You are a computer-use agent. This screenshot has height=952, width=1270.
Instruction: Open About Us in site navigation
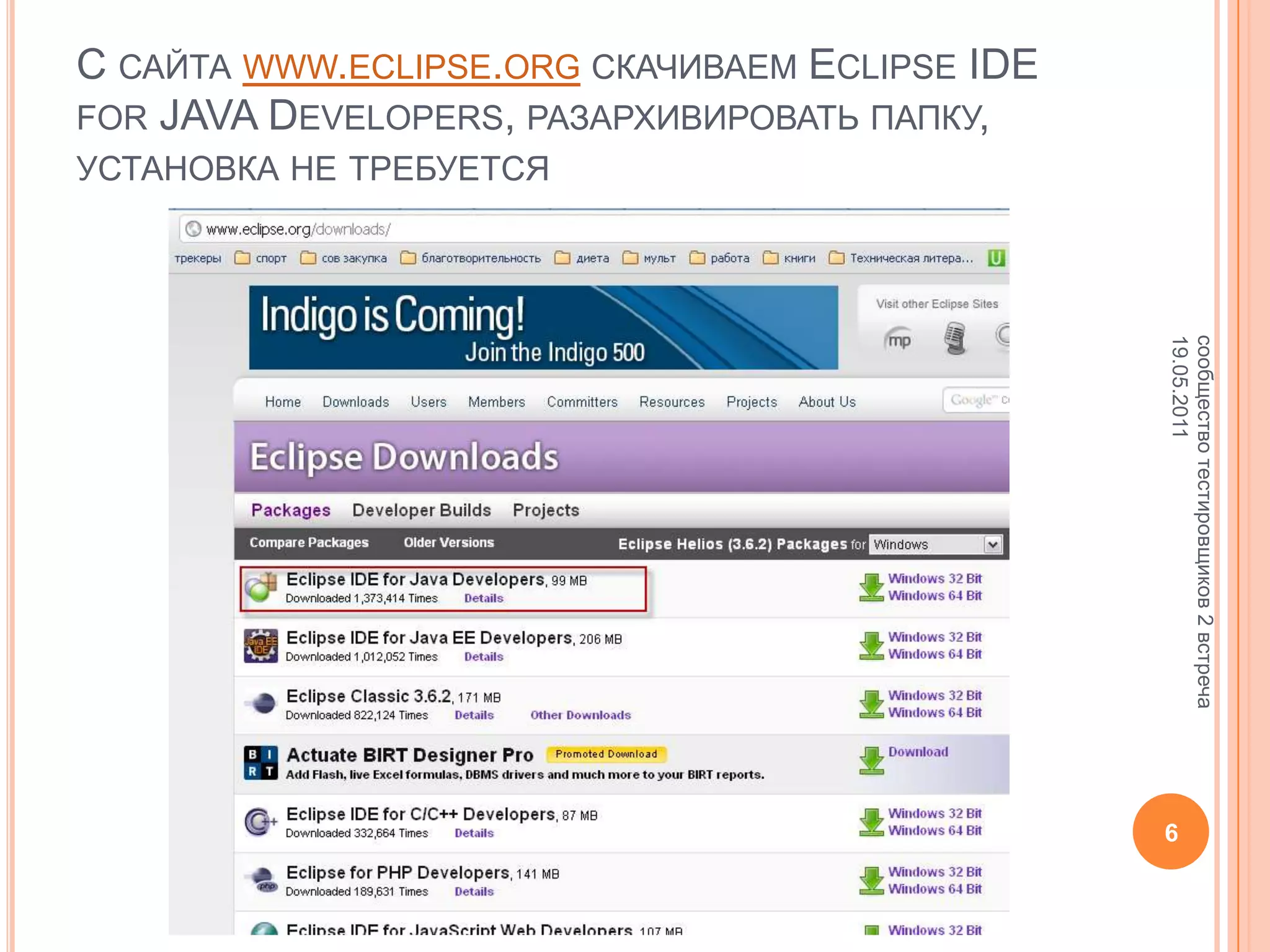point(827,402)
